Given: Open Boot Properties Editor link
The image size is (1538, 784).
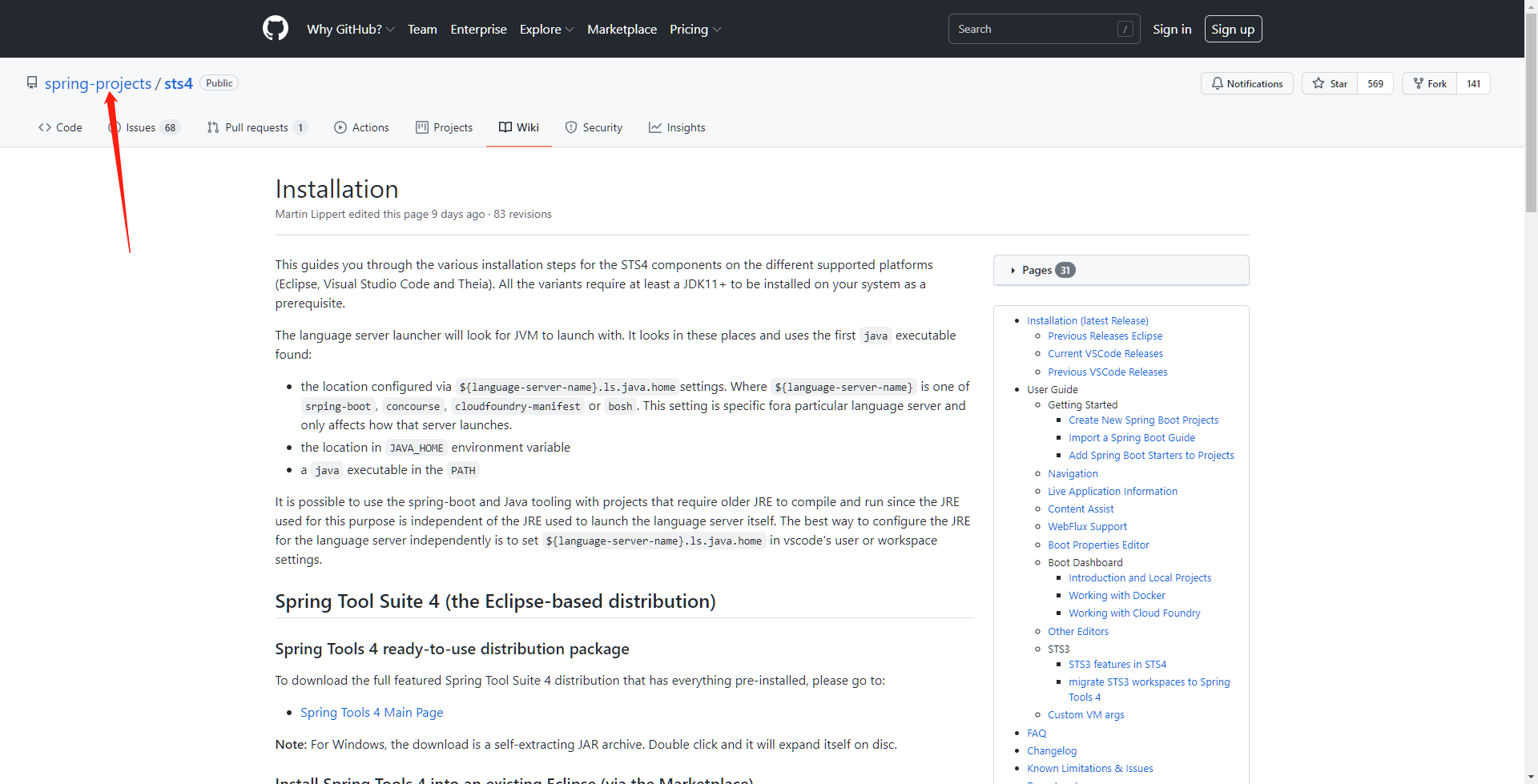Looking at the screenshot, I should tap(1098, 545).
